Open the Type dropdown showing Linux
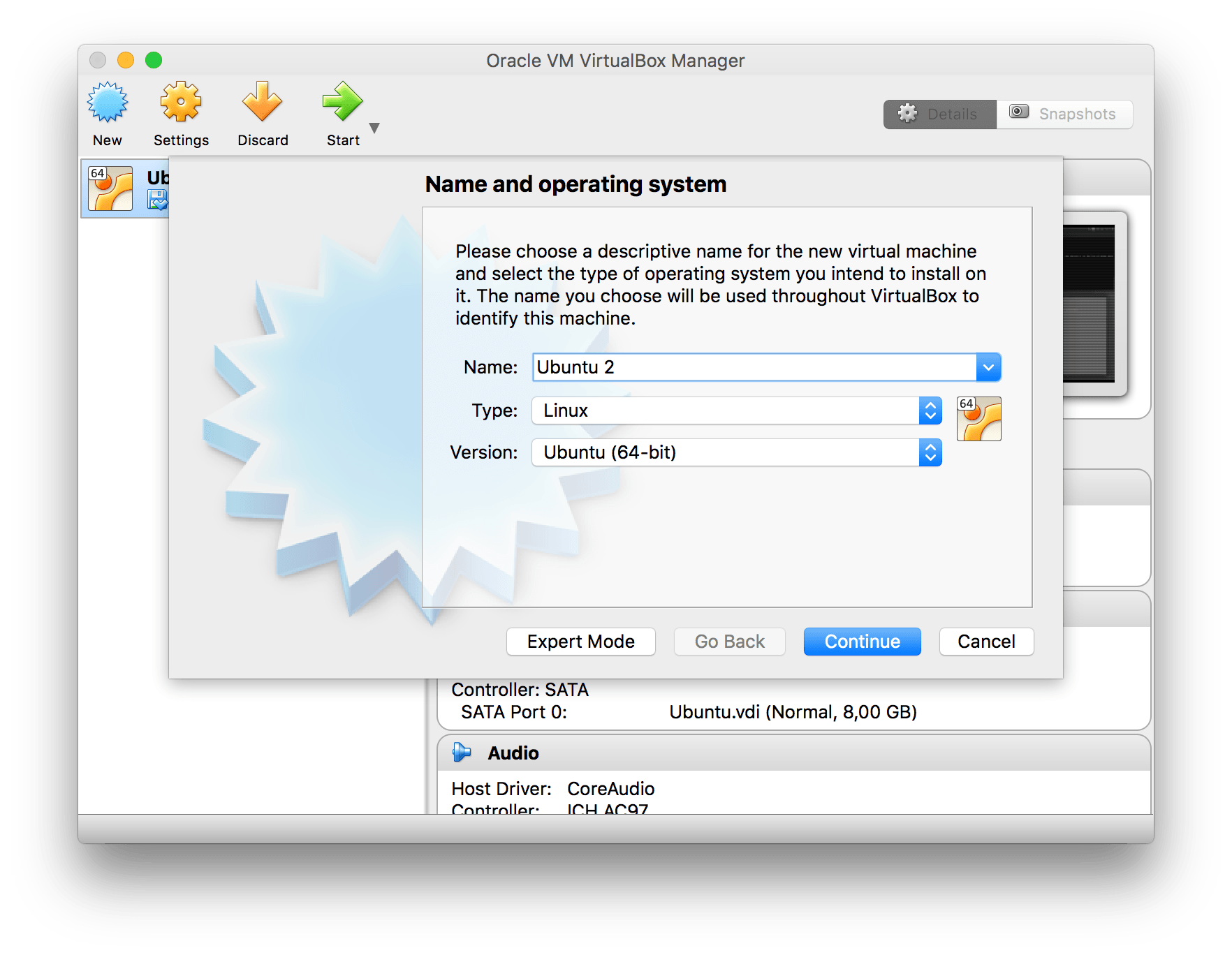This screenshot has height=955, width=1232. (737, 410)
